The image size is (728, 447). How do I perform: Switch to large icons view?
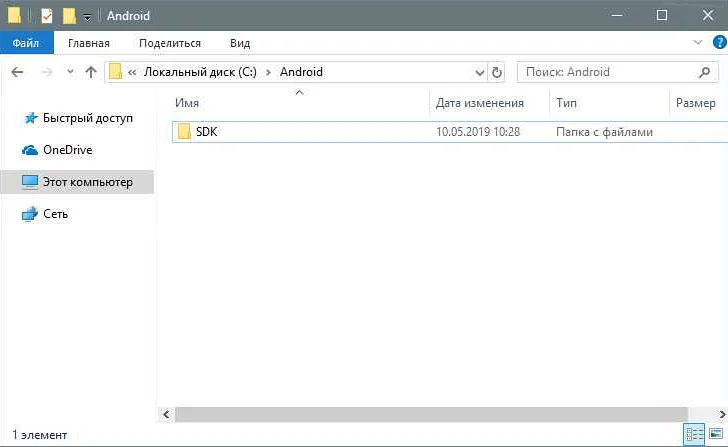pyautogui.click(x=716, y=434)
